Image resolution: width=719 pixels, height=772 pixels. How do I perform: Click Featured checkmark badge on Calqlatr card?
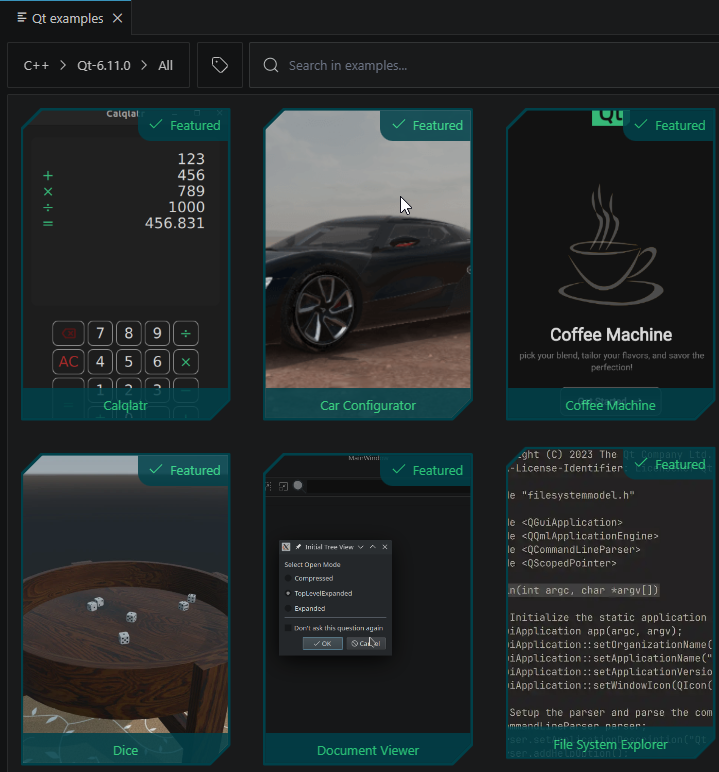point(184,125)
